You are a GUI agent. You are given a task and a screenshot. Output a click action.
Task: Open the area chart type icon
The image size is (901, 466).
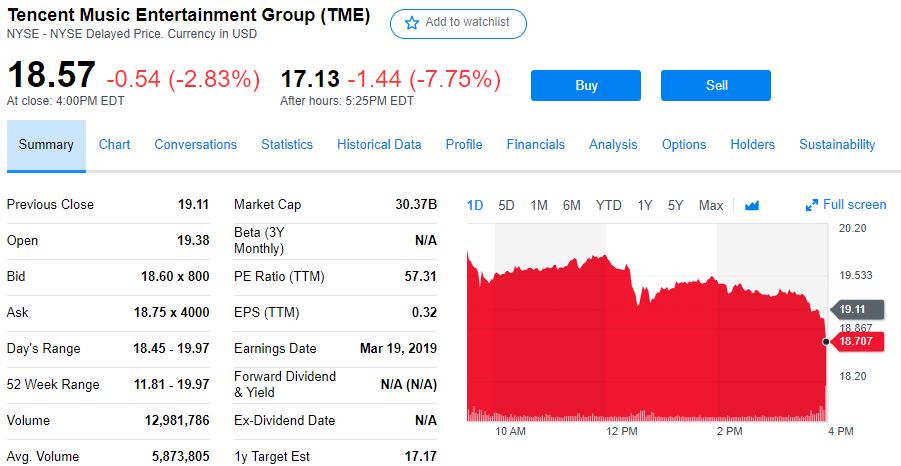752,206
